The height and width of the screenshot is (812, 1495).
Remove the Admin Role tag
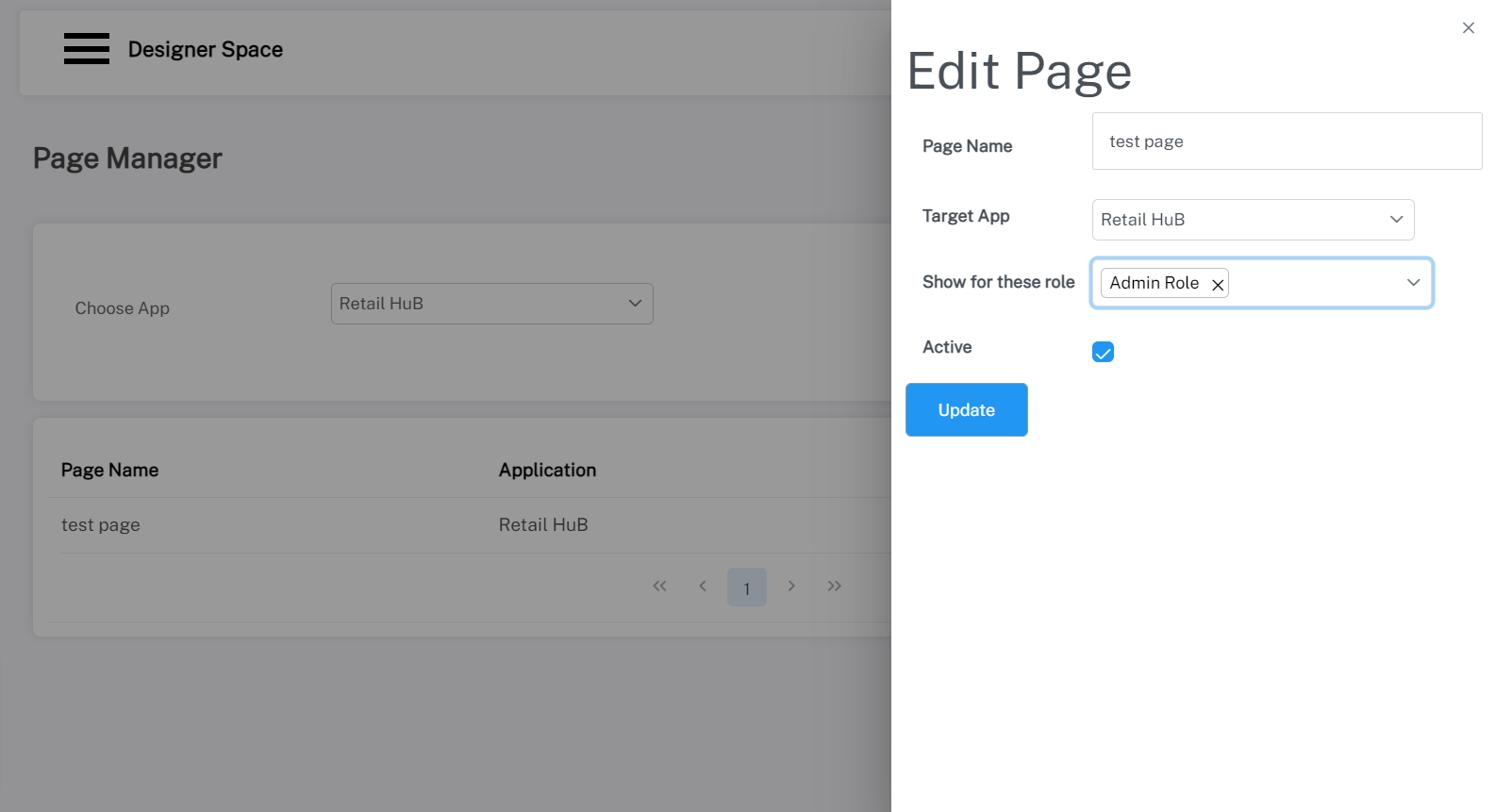click(x=1218, y=285)
